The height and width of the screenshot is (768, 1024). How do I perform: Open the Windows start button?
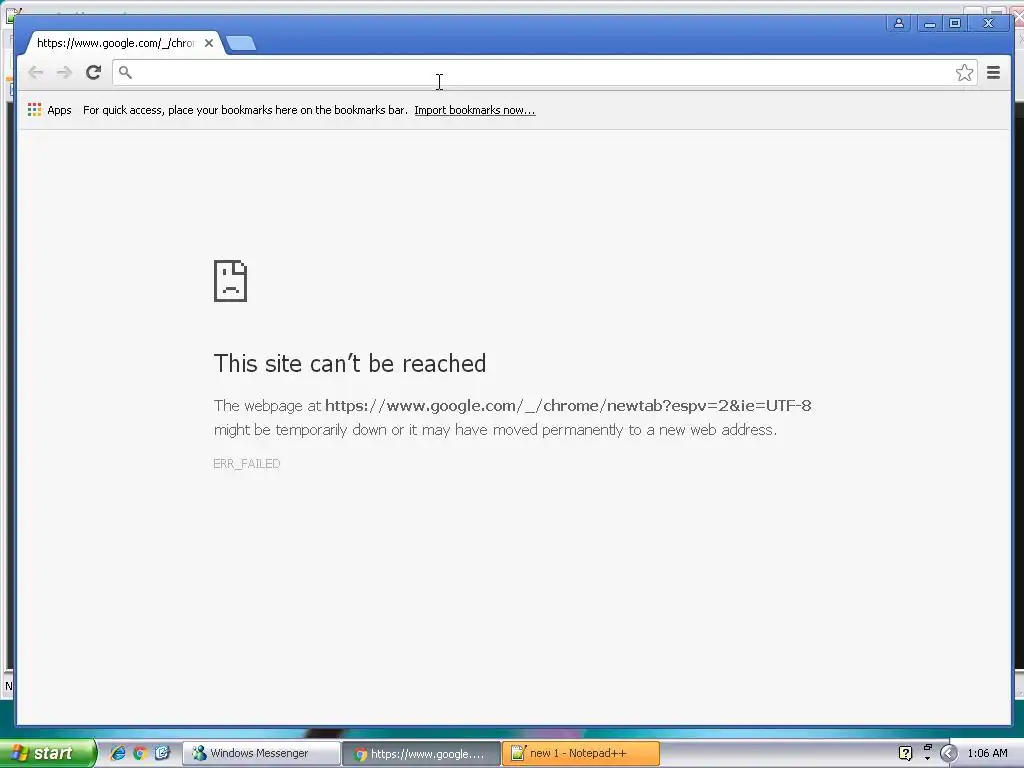[x=47, y=753]
